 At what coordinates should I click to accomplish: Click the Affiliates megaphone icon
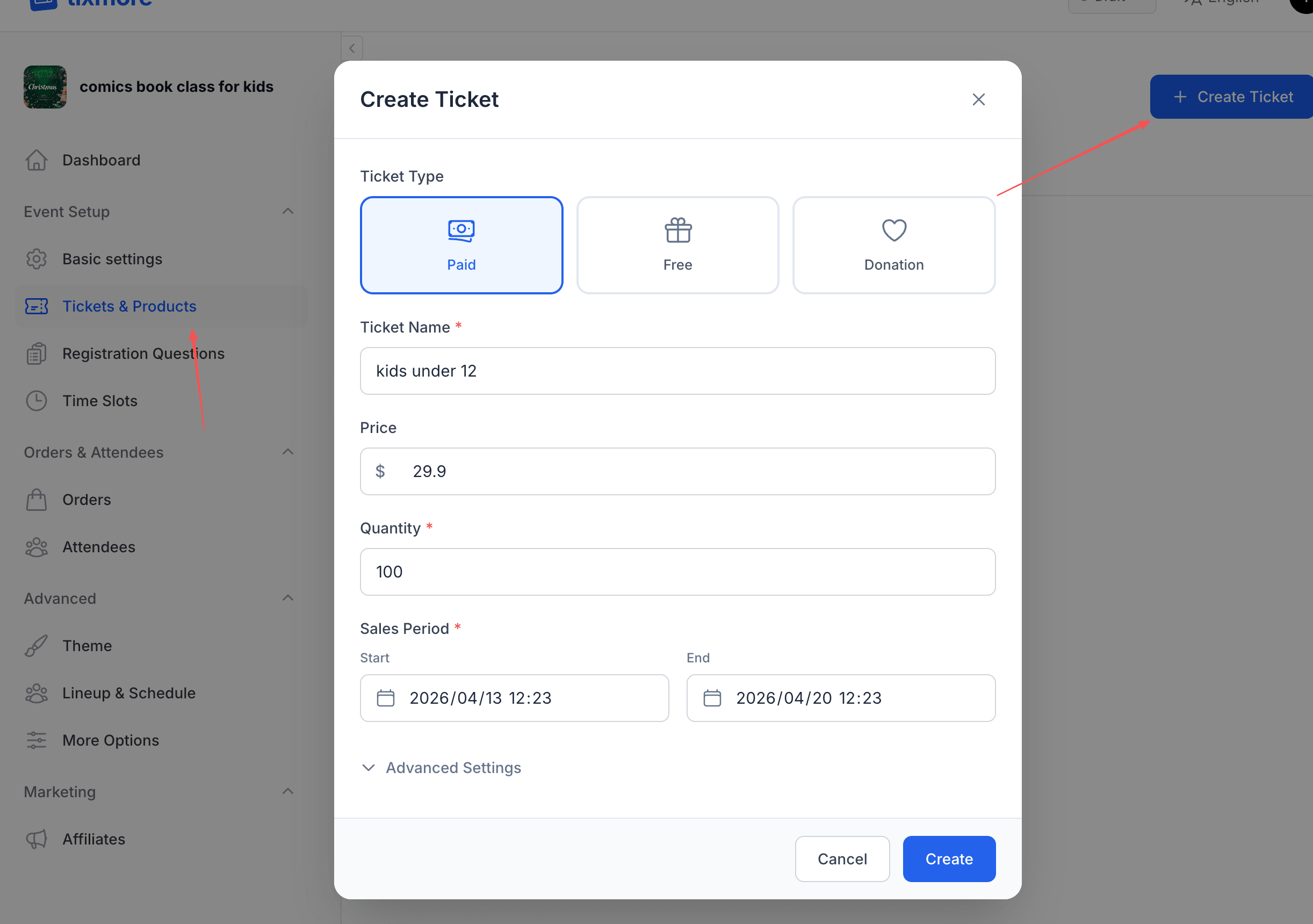point(37,839)
